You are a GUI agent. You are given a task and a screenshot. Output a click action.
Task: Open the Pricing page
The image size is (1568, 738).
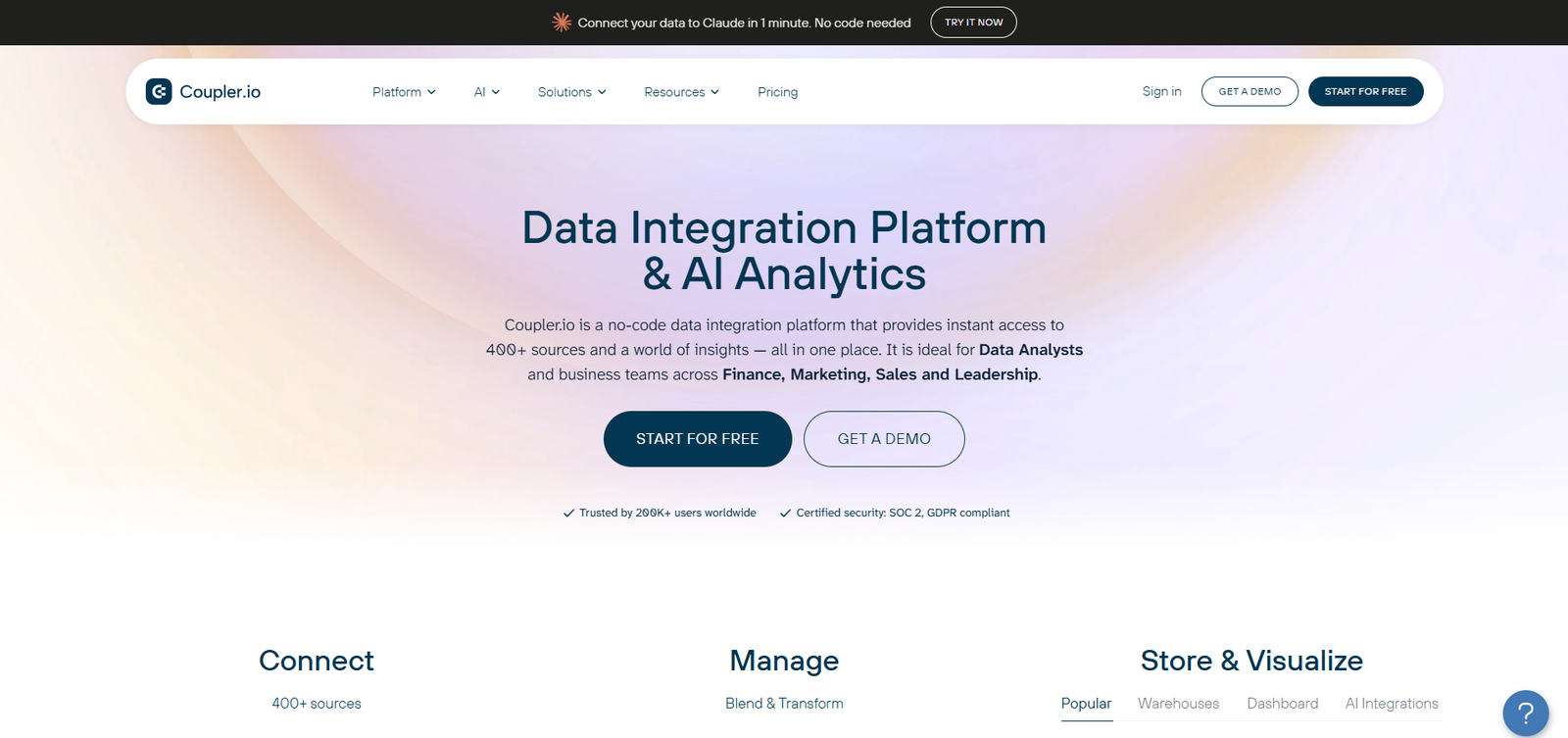[x=778, y=92]
